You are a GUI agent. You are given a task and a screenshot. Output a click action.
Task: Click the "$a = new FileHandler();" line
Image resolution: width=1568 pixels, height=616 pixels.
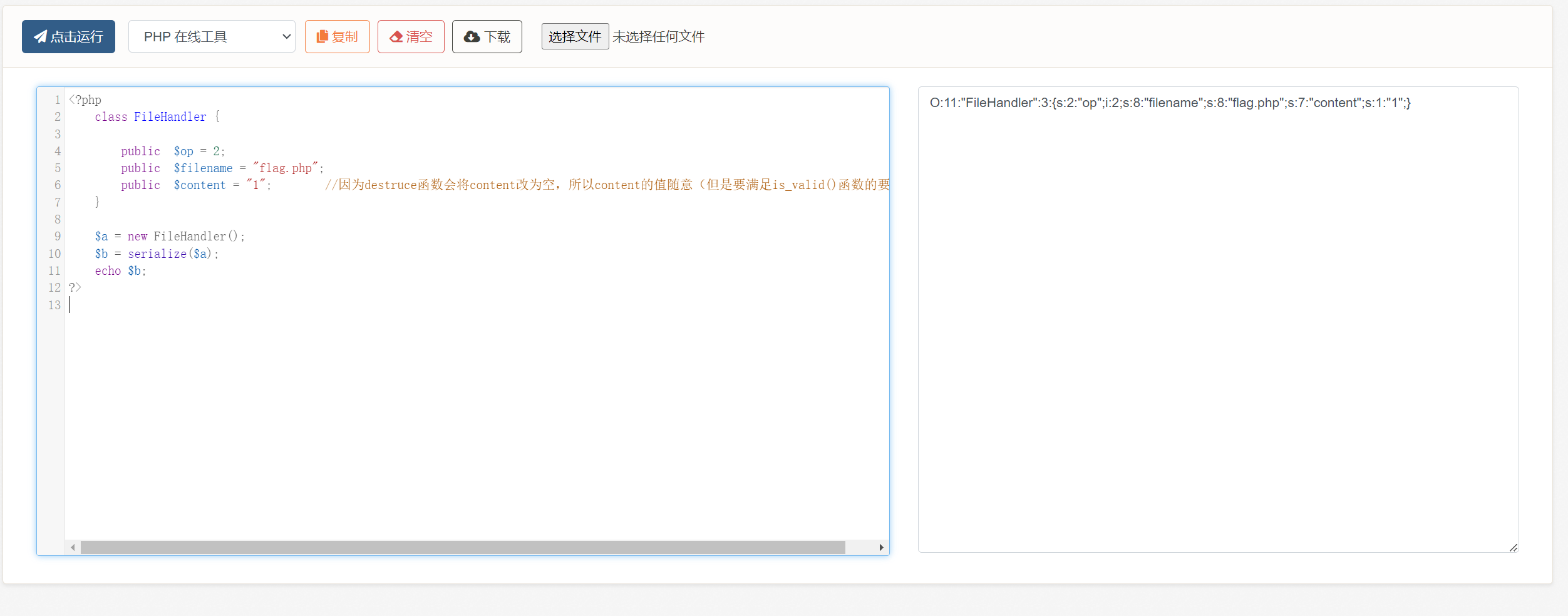(170, 237)
